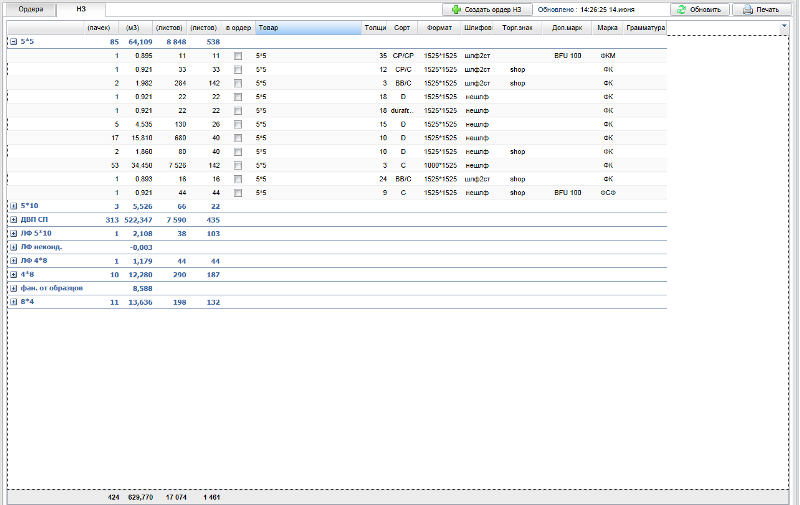Collapse the 5*5 group
Image resolution: width=800 pixels, height=505 pixels.
click(x=13, y=42)
